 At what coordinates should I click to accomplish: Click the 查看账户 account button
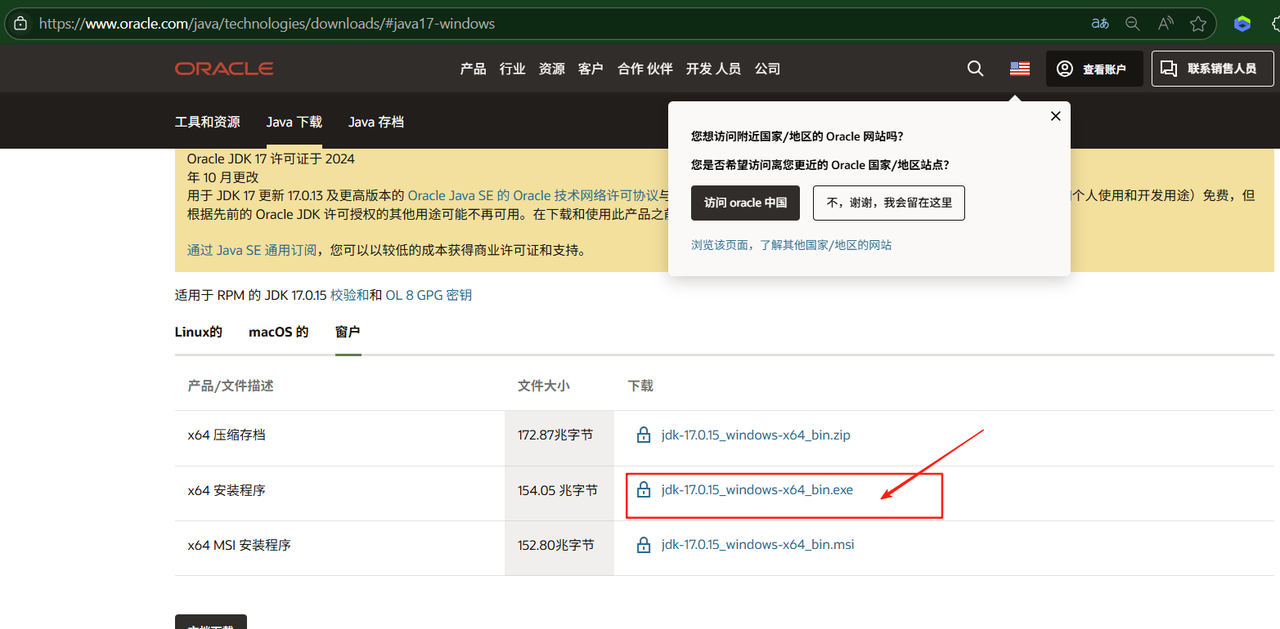(x=1093, y=69)
